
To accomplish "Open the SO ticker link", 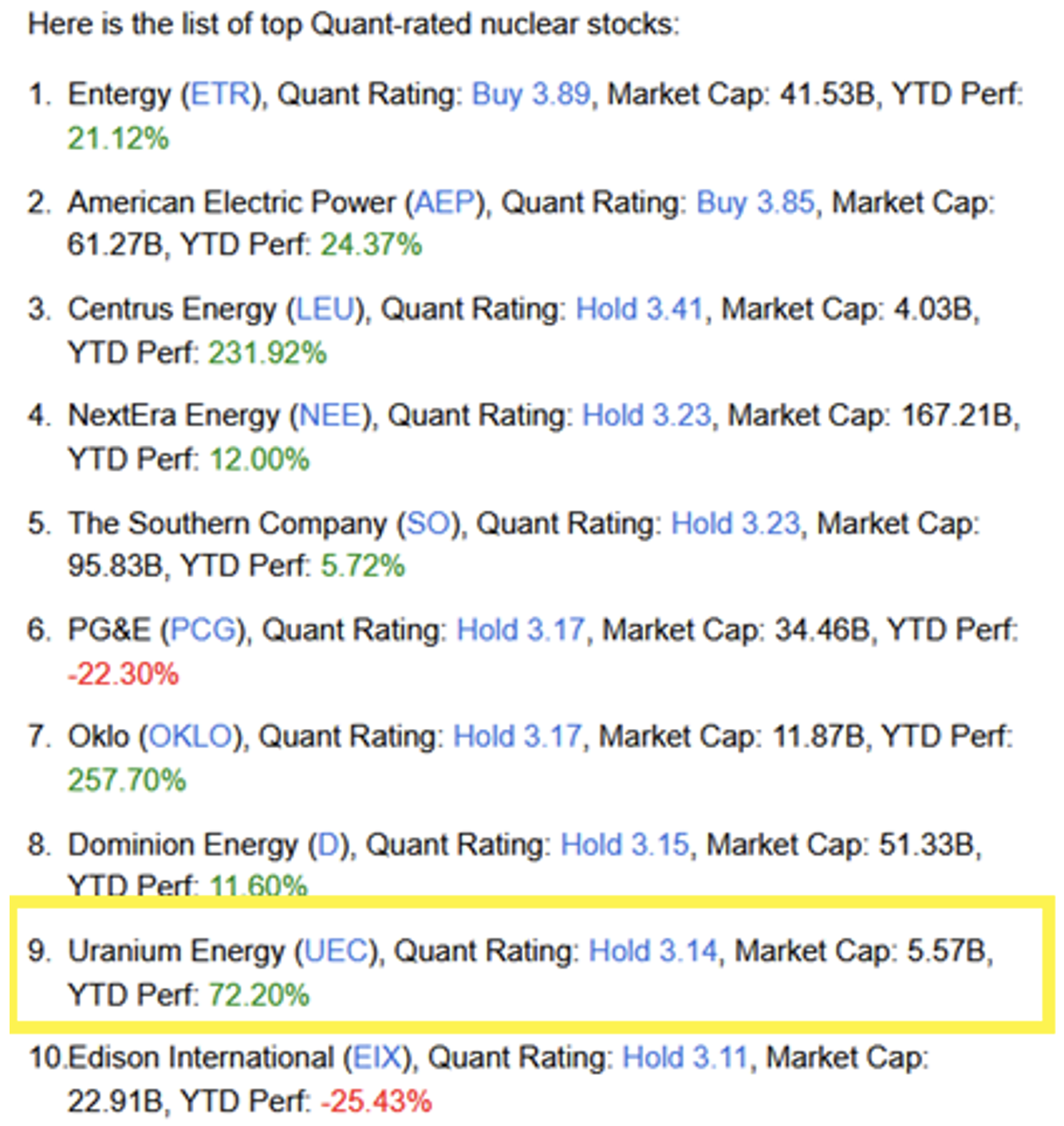I will click(429, 524).
